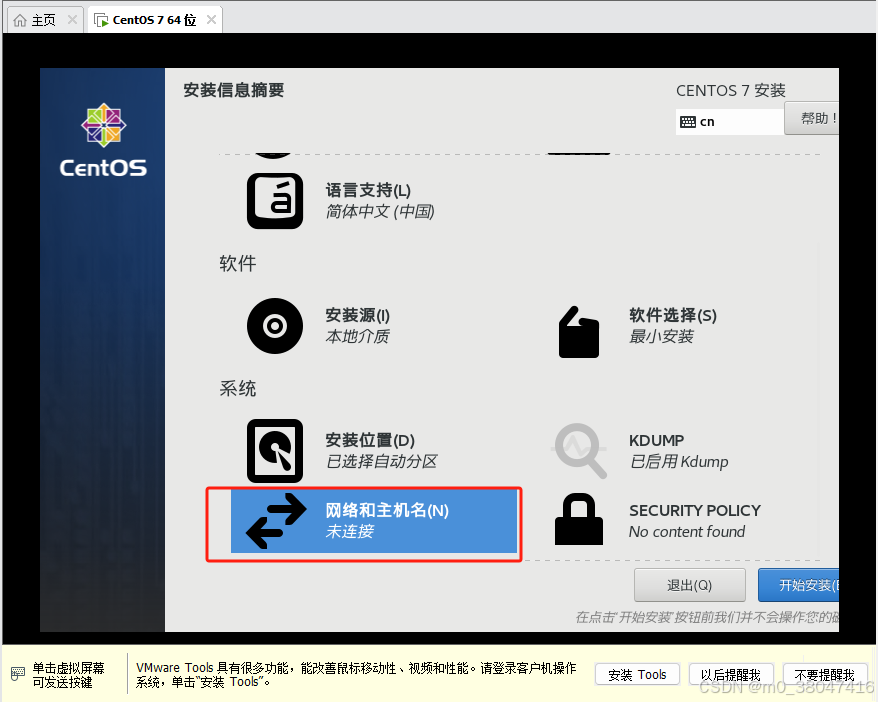The image size is (878, 702).
Task: Click the No content found text
Action: [687, 532]
